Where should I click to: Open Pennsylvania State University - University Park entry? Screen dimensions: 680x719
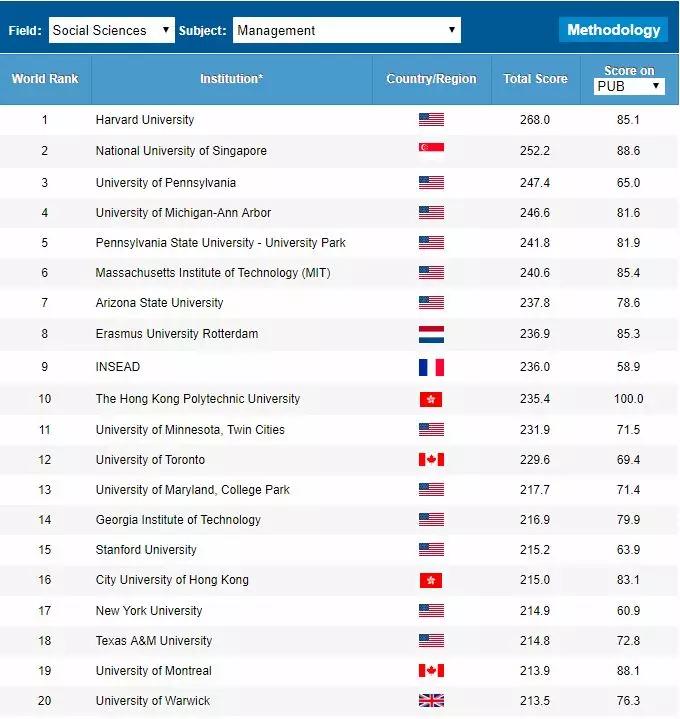[221, 243]
